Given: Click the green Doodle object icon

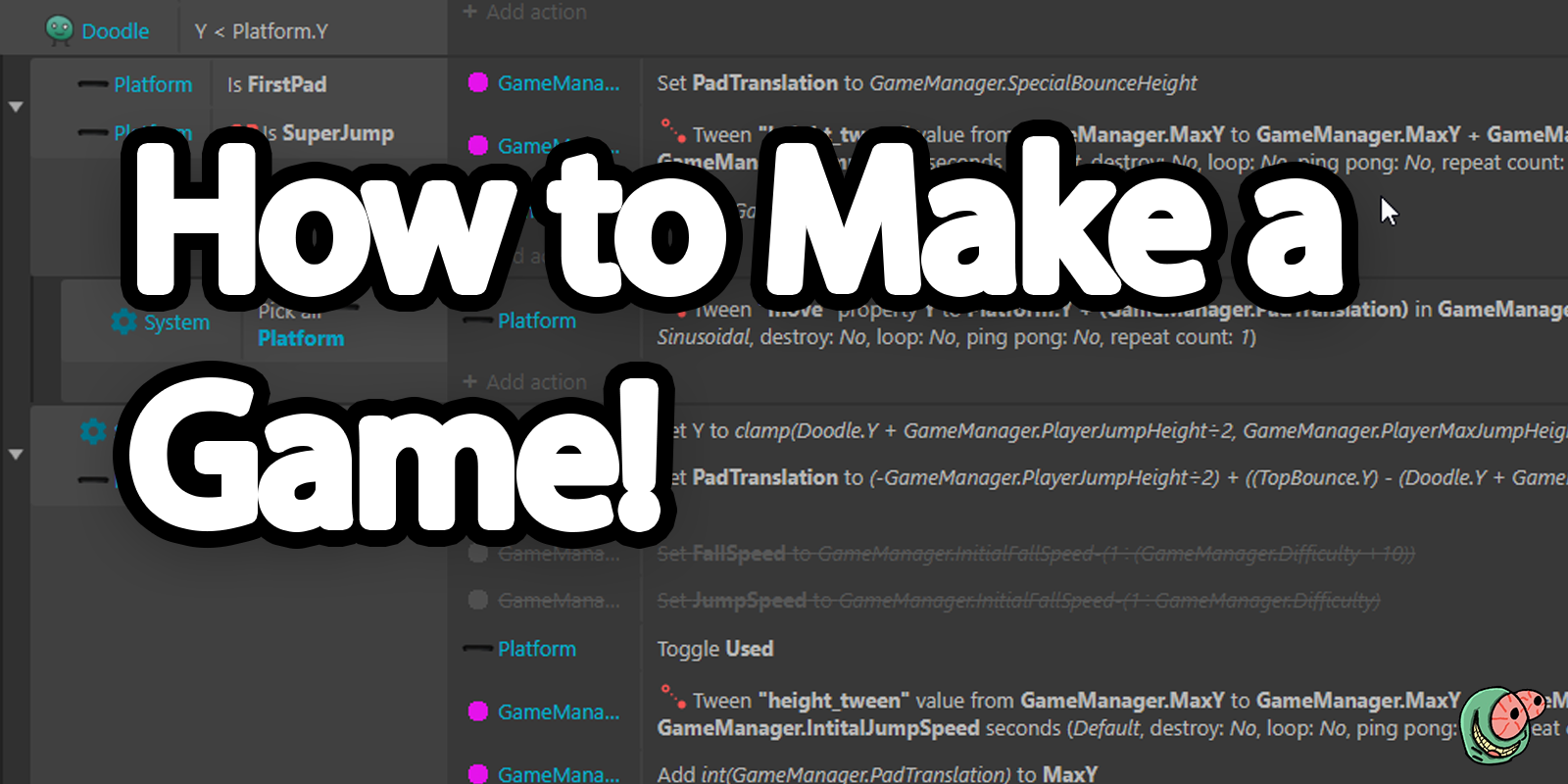Looking at the screenshot, I should [x=60, y=30].
